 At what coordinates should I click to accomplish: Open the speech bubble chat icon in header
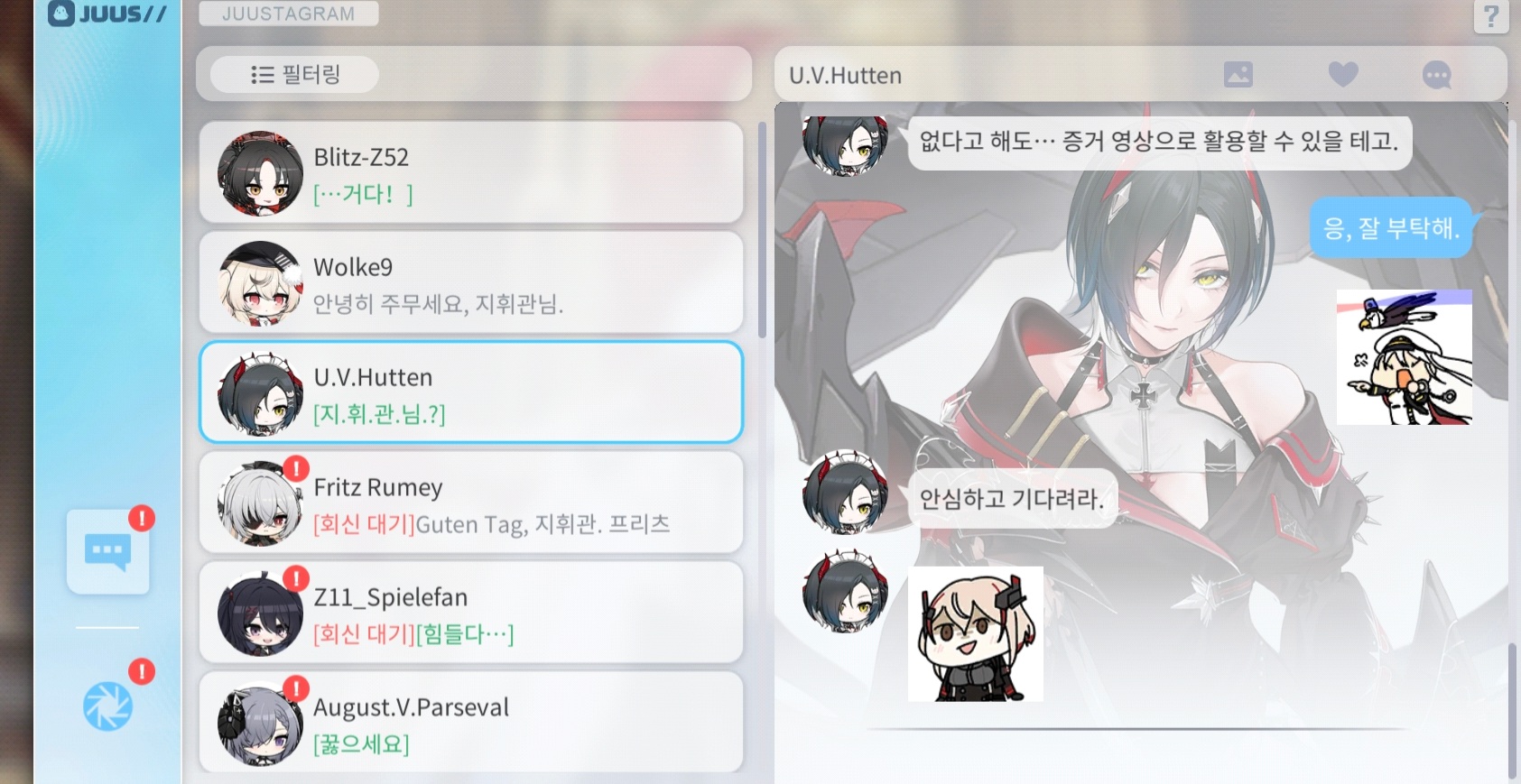pos(1436,75)
